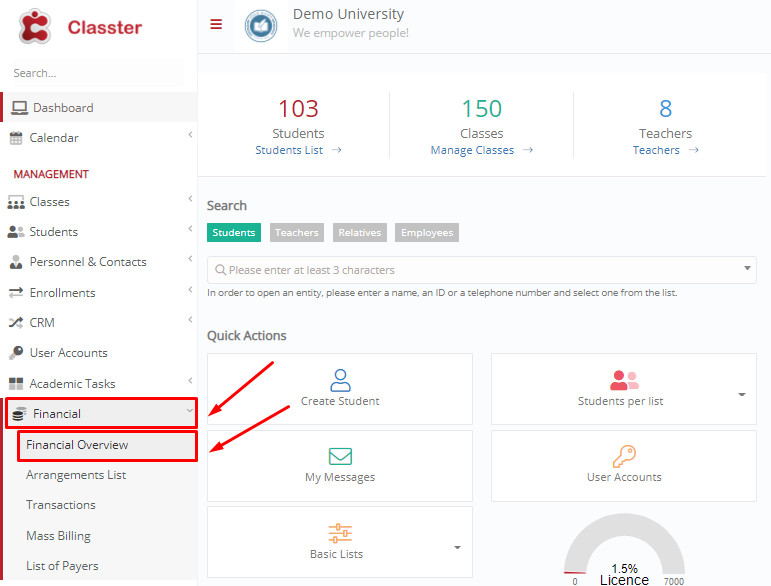
Task: Select the Teachers search filter
Action: tap(297, 233)
